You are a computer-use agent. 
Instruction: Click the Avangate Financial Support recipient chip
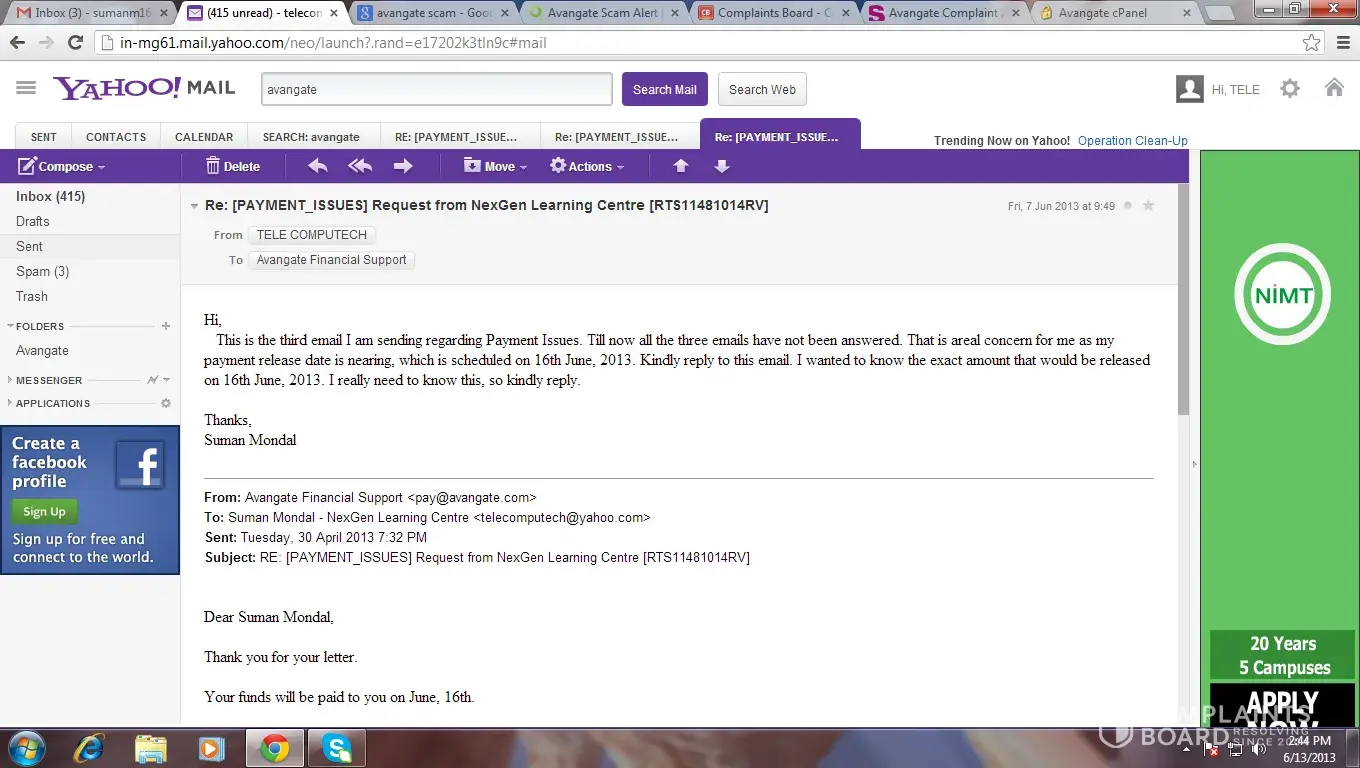point(331,260)
